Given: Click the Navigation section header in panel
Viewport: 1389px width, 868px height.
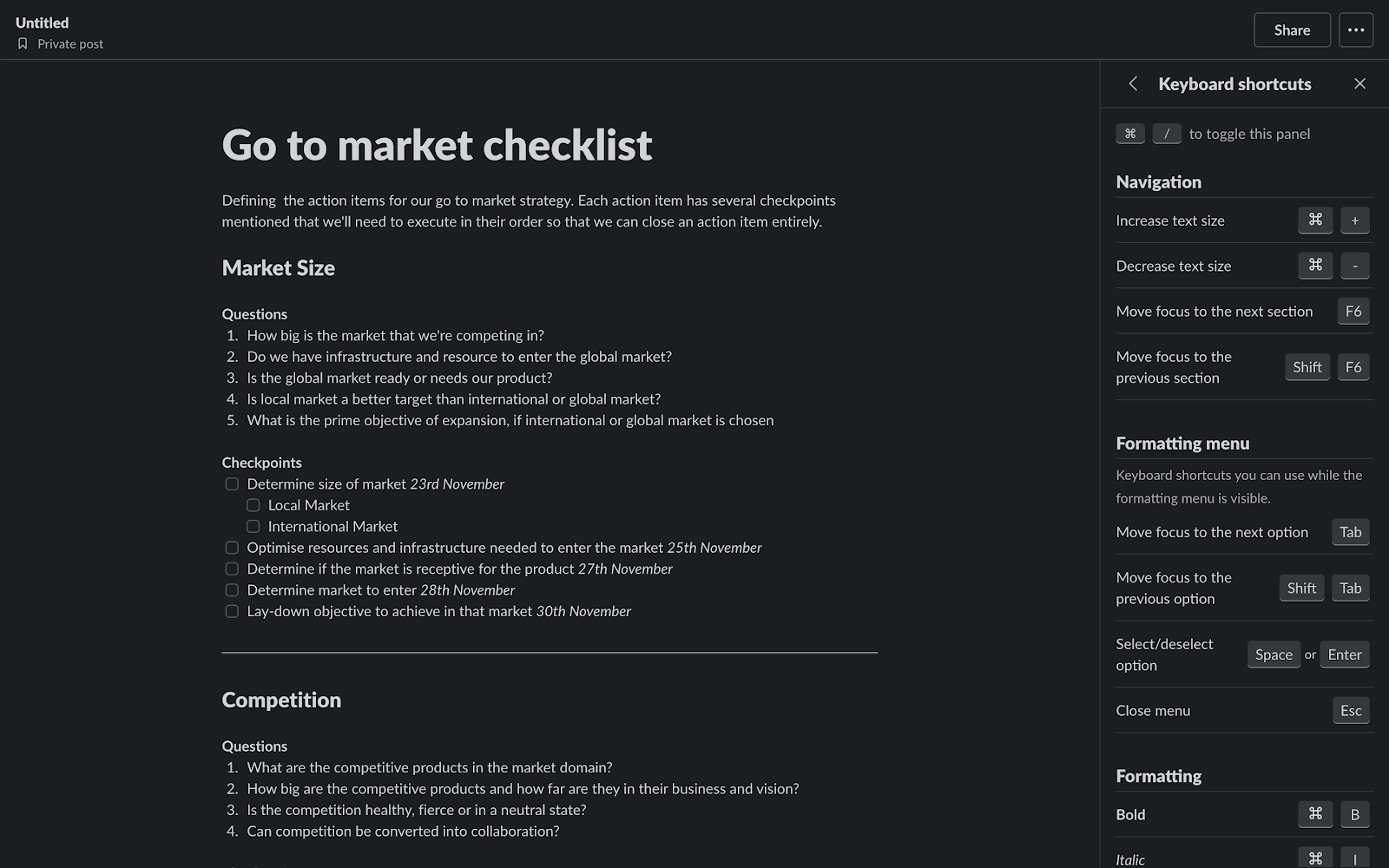Looking at the screenshot, I should click(1158, 181).
